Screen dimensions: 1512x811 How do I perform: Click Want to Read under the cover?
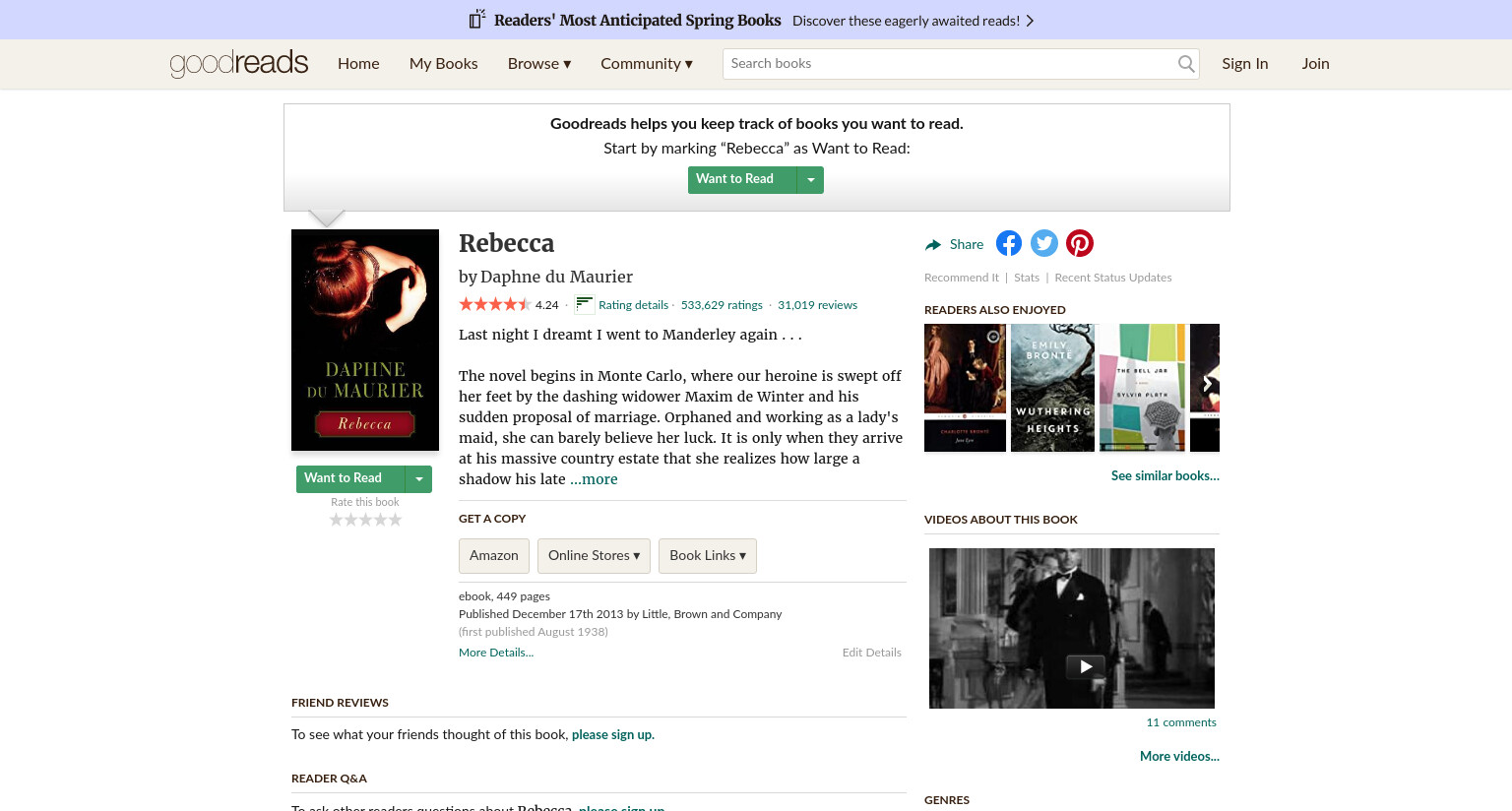(x=350, y=478)
